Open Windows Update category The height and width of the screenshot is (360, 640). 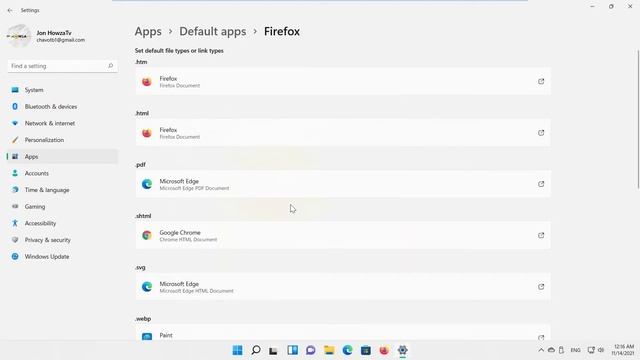[x=62, y=257]
